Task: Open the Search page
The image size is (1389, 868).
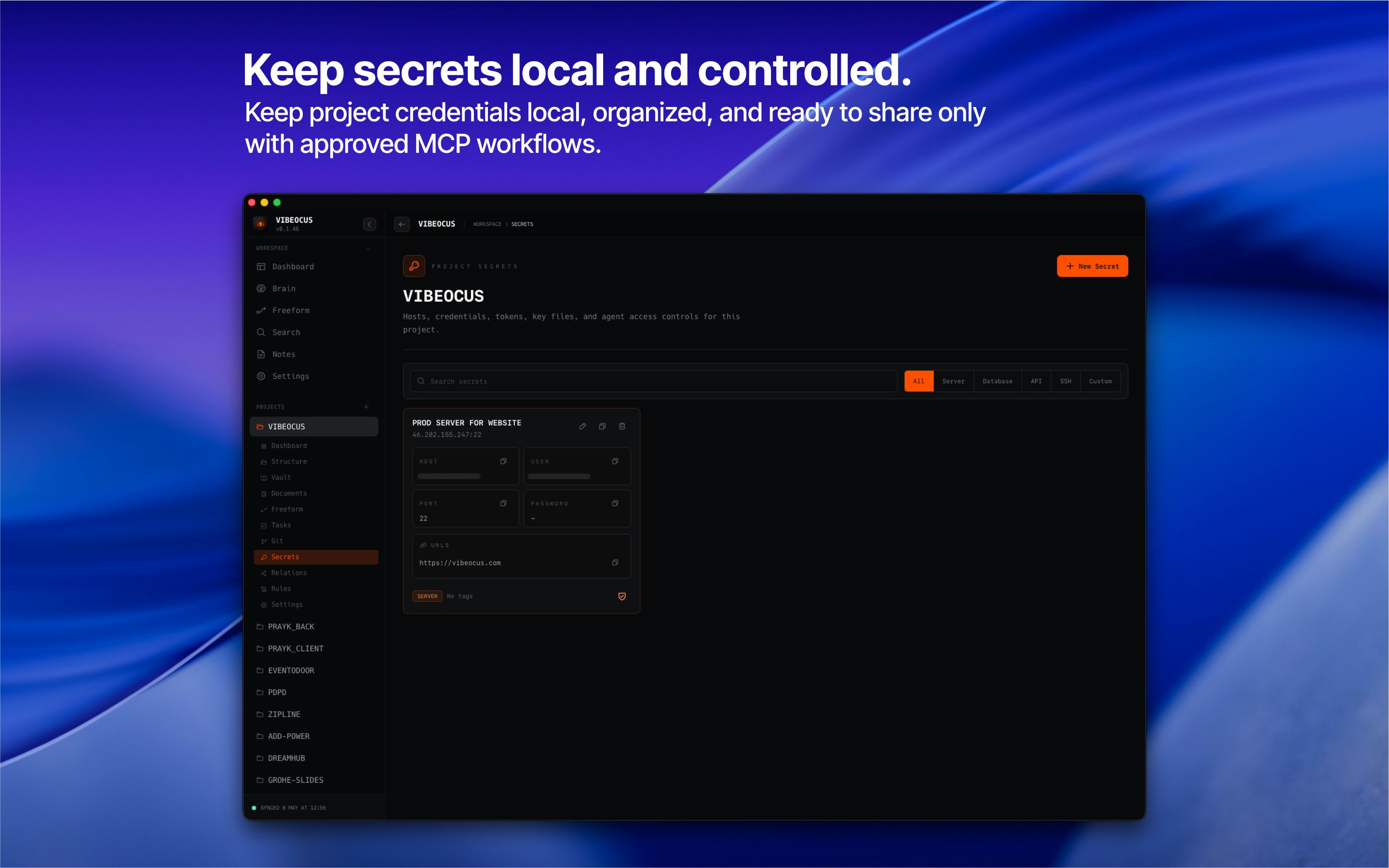Action: pos(314,332)
